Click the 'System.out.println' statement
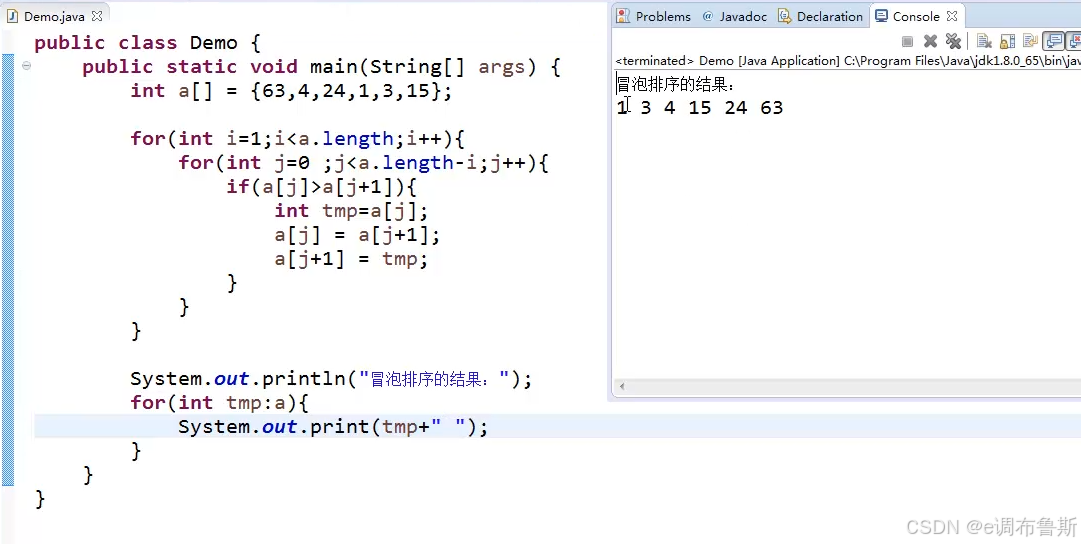 click(331, 379)
